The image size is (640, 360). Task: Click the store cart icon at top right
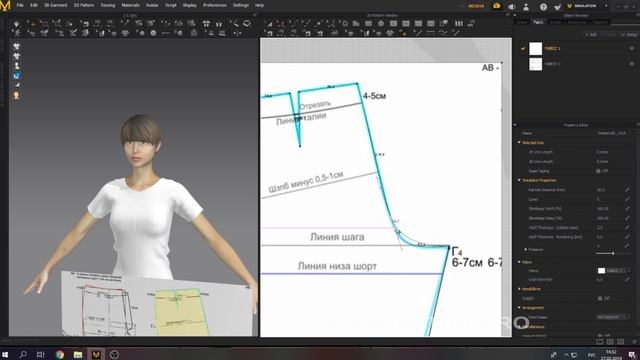pyautogui.click(x=557, y=7)
